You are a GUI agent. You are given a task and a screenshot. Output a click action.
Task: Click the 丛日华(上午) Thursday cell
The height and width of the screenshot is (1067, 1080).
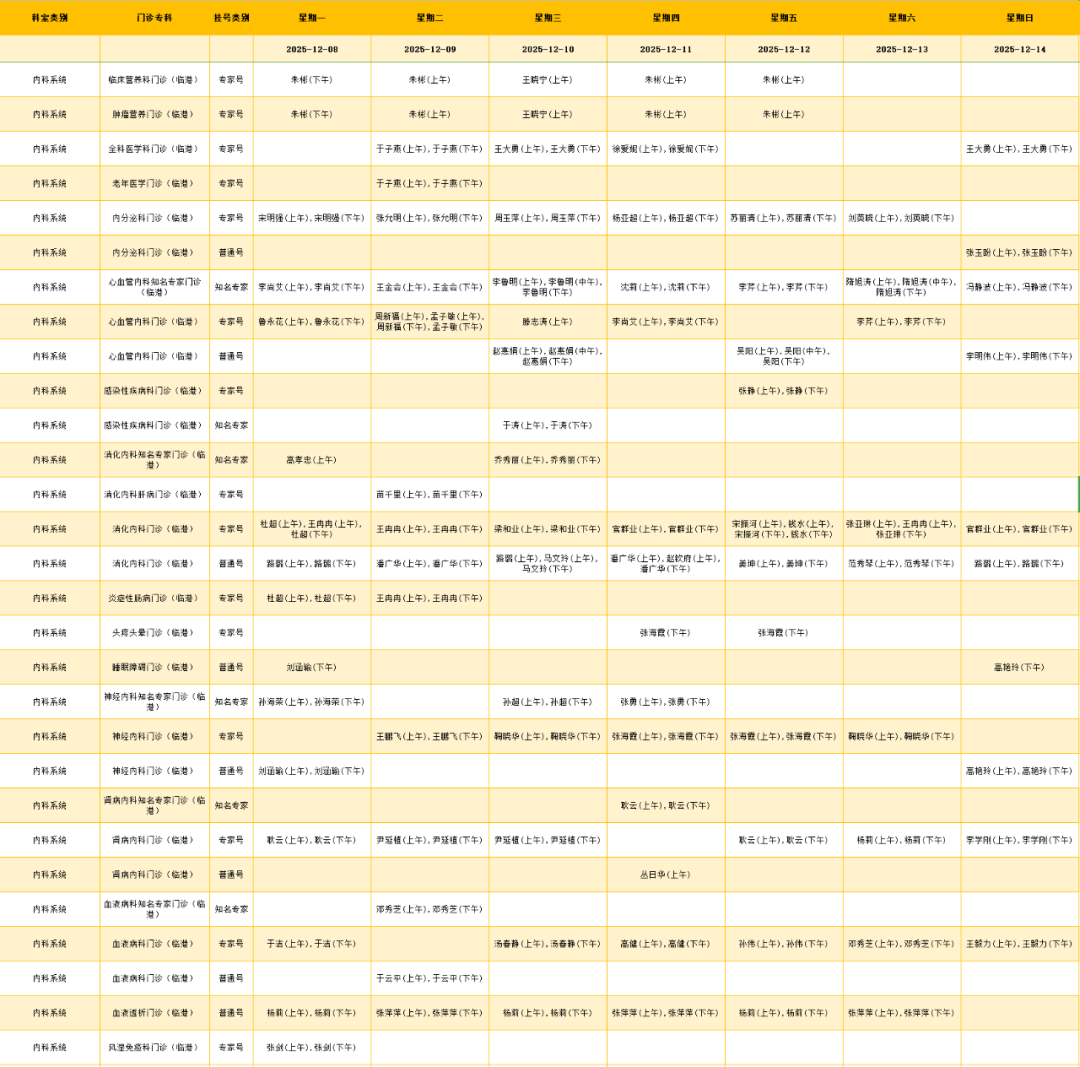tap(665, 875)
